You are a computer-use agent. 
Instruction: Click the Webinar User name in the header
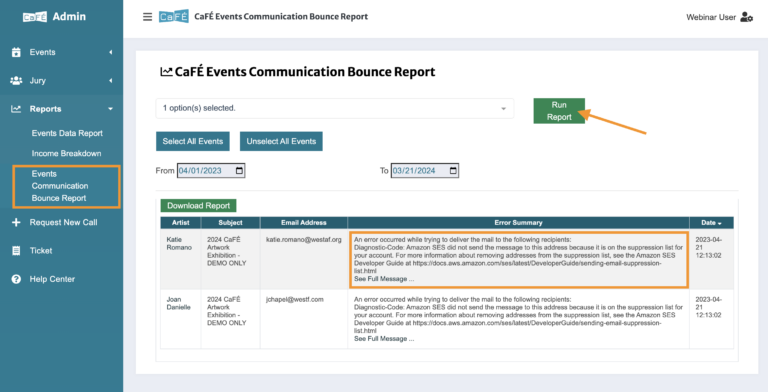pyautogui.click(x=711, y=17)
